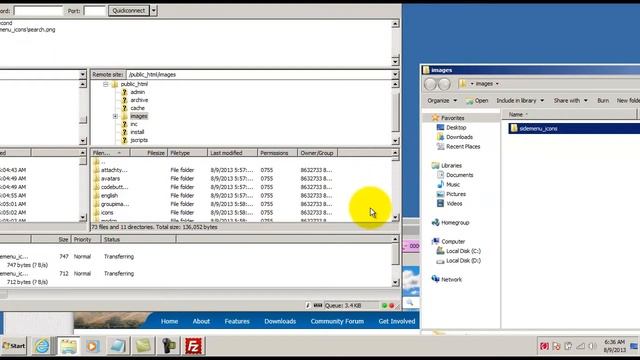Open the Features link on the website
Viewport: 640px width, 360px height.
[237, 321]
